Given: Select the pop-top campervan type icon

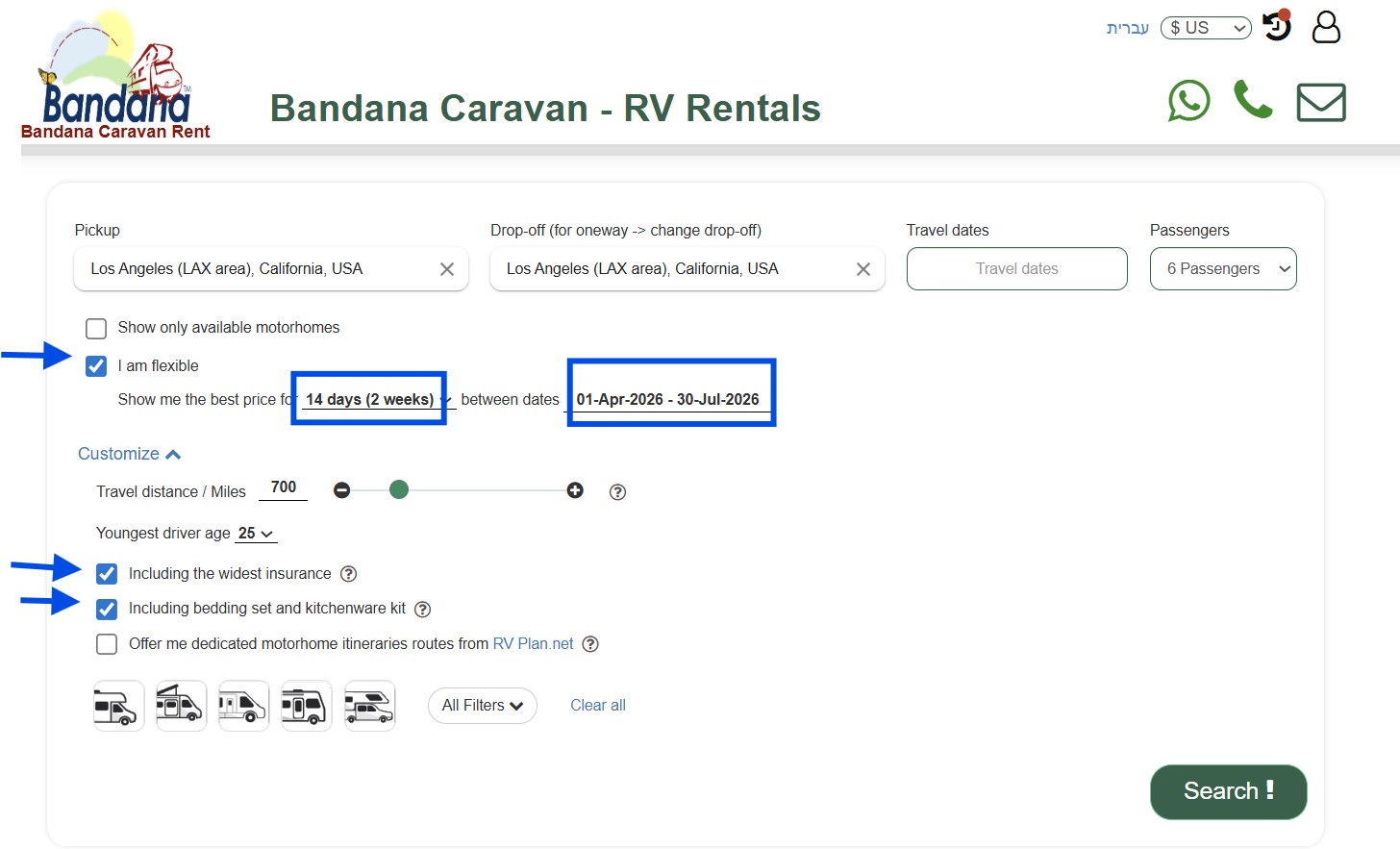Looking at the screenshot, I should 181,705.
